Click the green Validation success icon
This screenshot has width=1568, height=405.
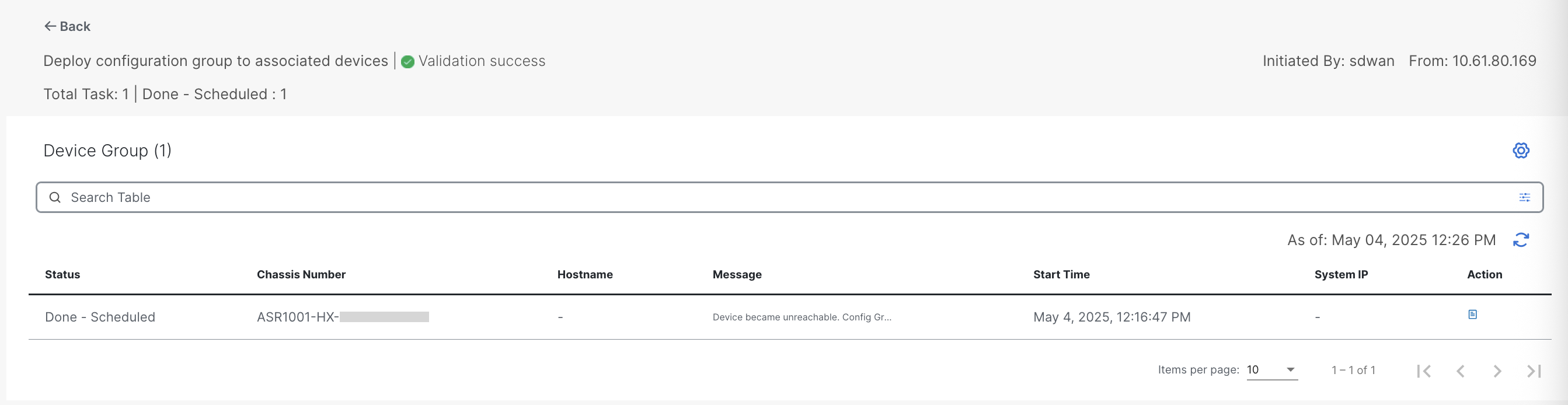pyautogui.click(x=408, y=61)
